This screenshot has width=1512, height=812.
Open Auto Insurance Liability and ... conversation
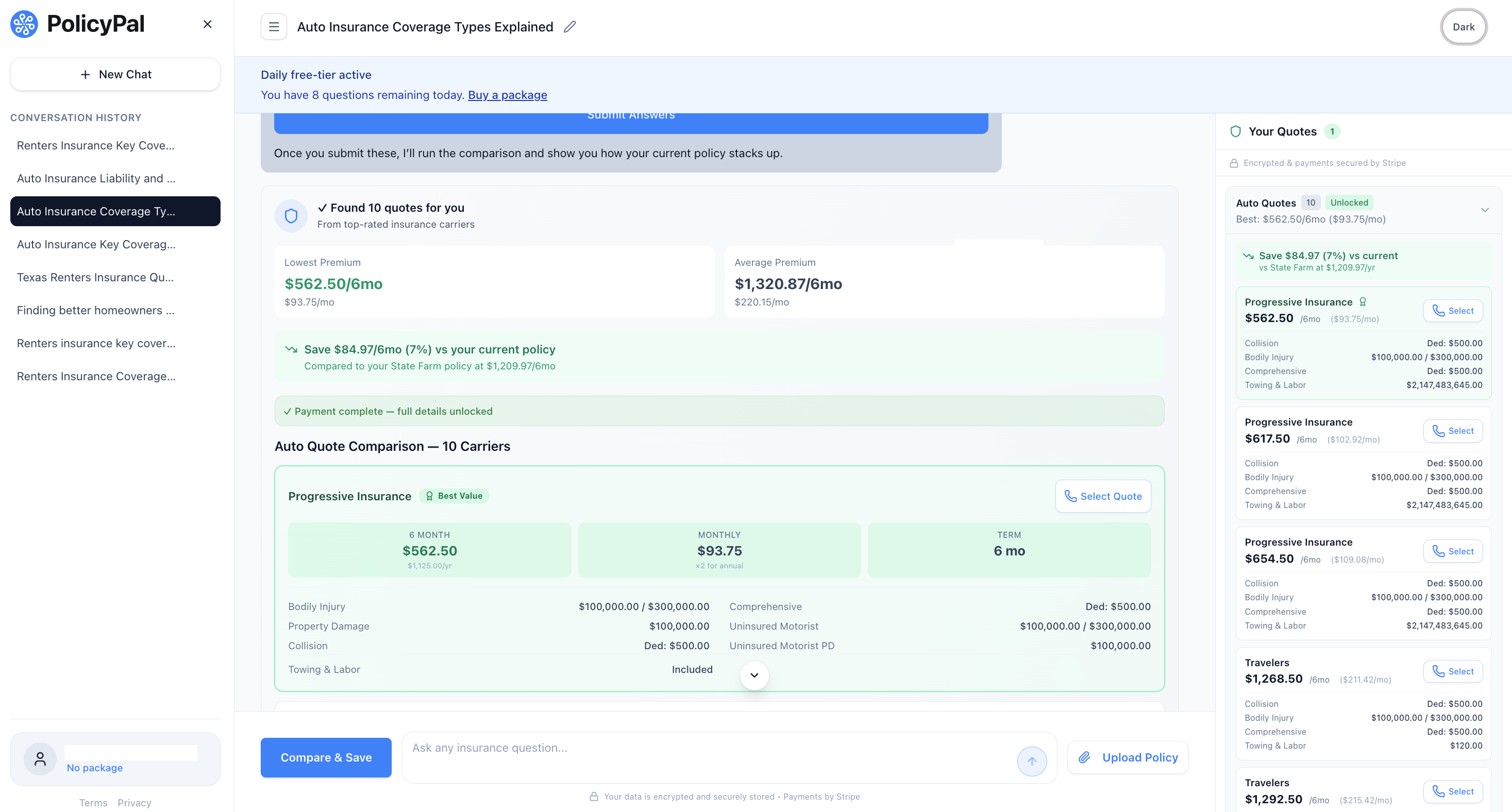pos(115,178)
